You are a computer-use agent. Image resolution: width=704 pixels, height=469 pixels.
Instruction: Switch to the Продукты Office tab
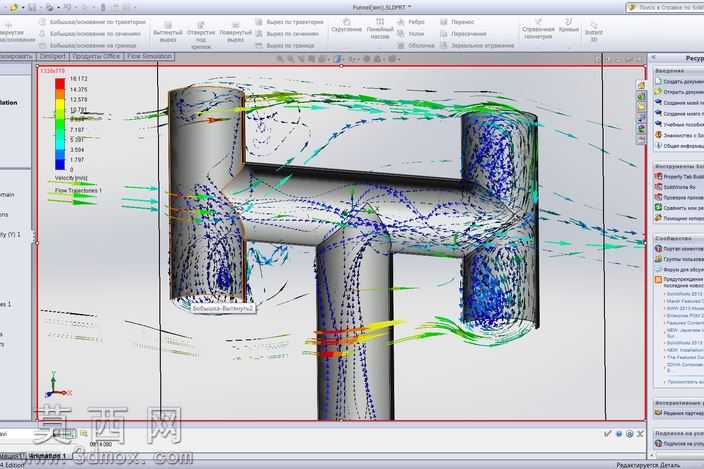click(96, 57)
